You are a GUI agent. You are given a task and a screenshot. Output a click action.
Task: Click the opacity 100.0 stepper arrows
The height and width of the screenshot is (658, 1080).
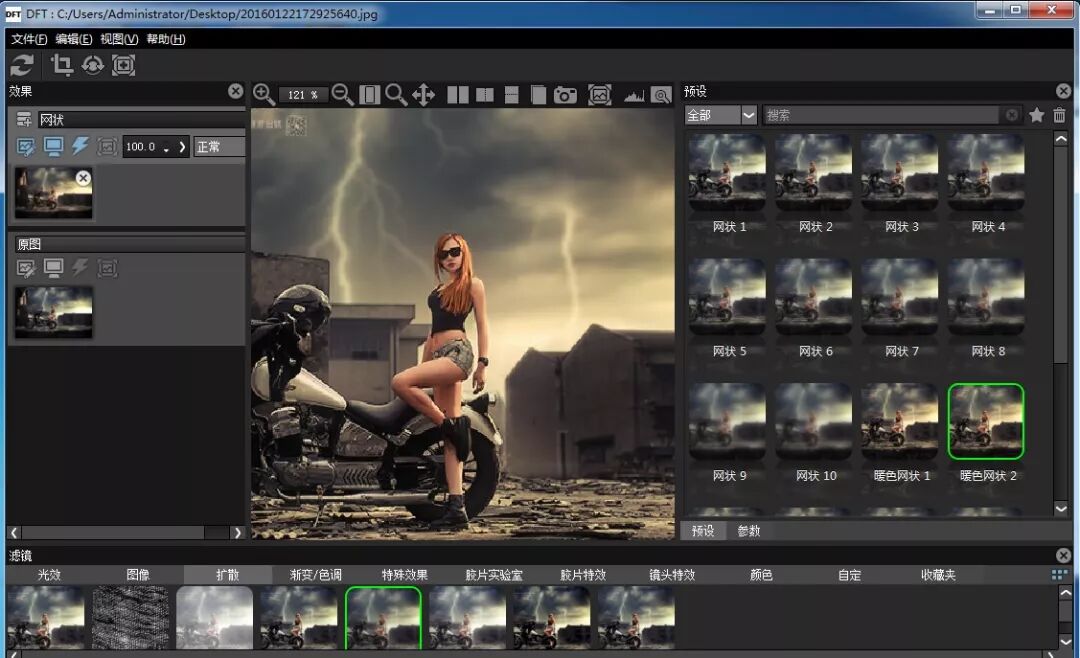(166, 147)
